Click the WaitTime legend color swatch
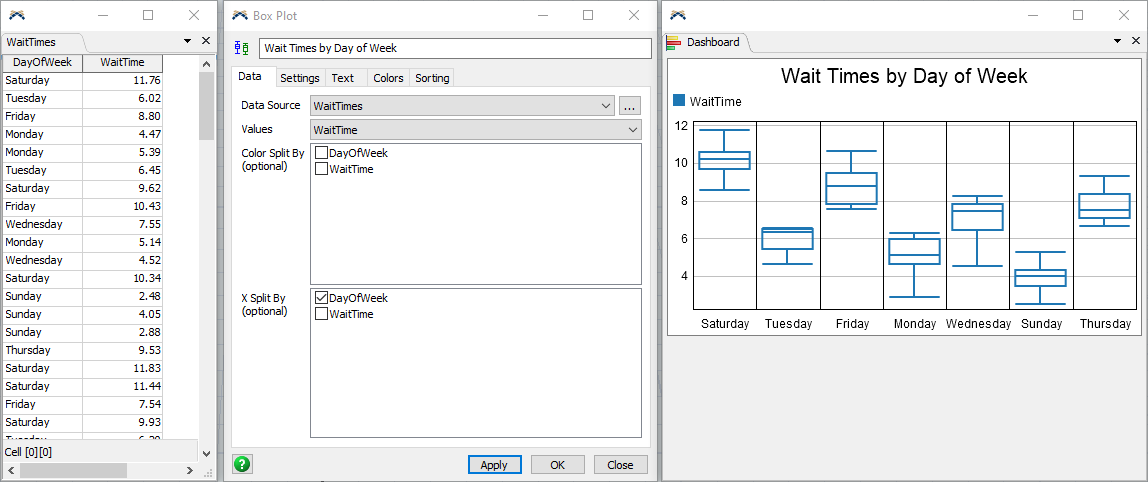Image resolution: width=1148 pixels, height=482 pixels. click(680, 101)
